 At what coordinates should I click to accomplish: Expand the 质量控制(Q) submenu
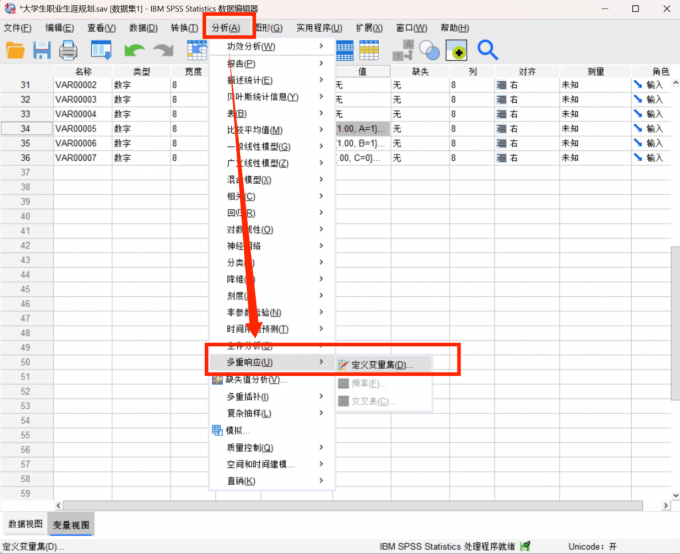click(272, 447)
